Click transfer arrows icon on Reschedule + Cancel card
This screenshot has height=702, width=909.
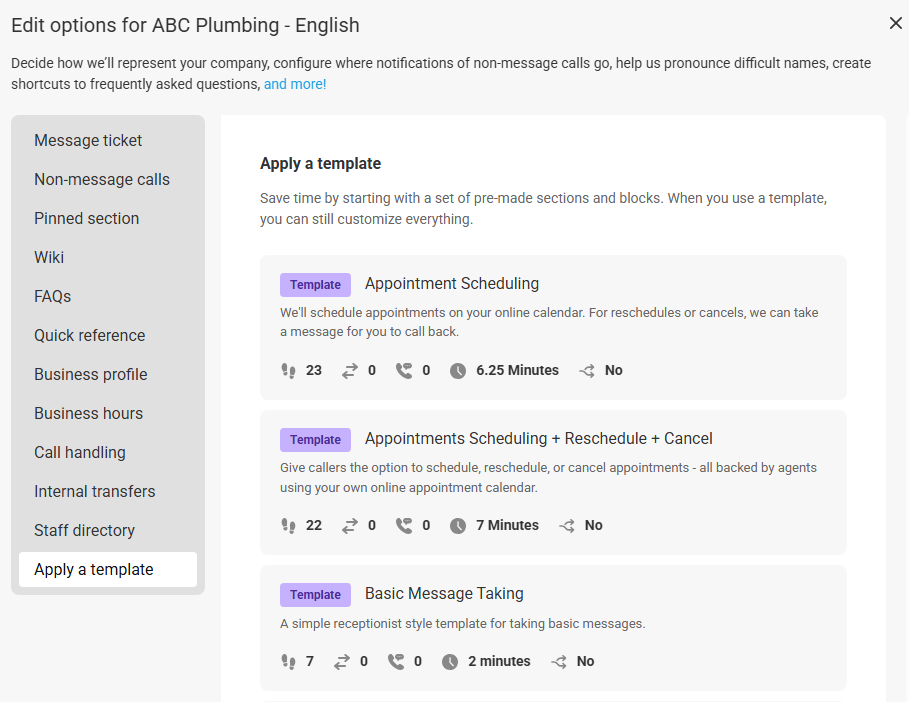pos(350,526)
